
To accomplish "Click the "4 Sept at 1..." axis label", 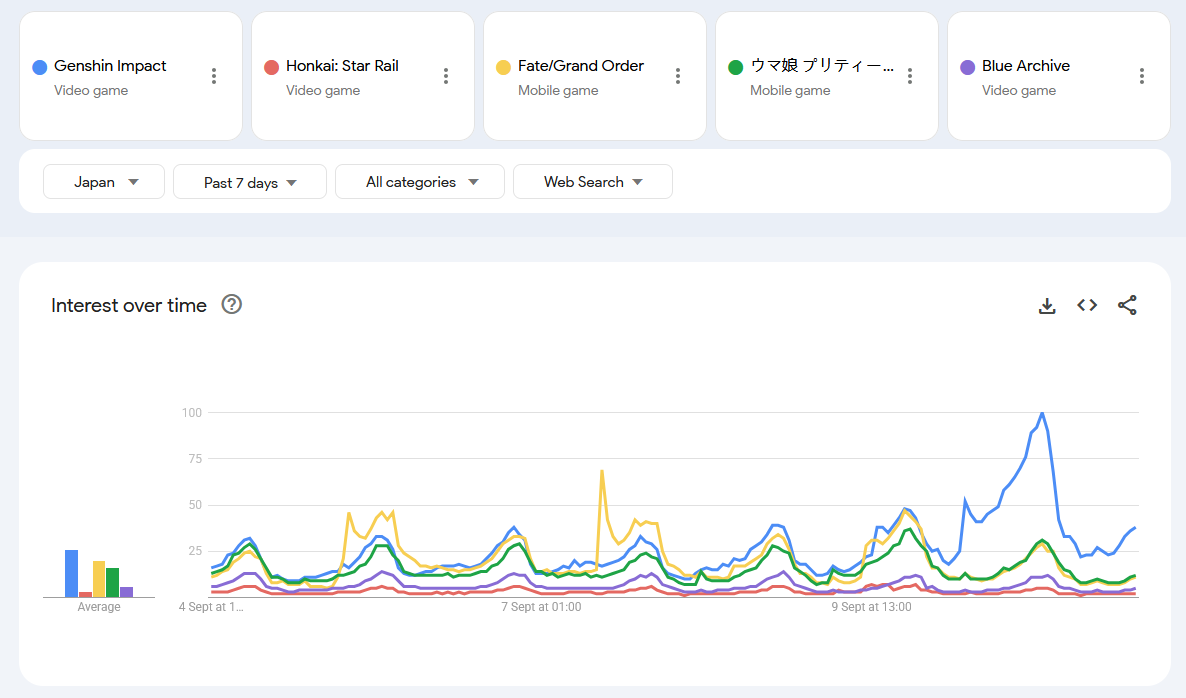I will [211, 606].
